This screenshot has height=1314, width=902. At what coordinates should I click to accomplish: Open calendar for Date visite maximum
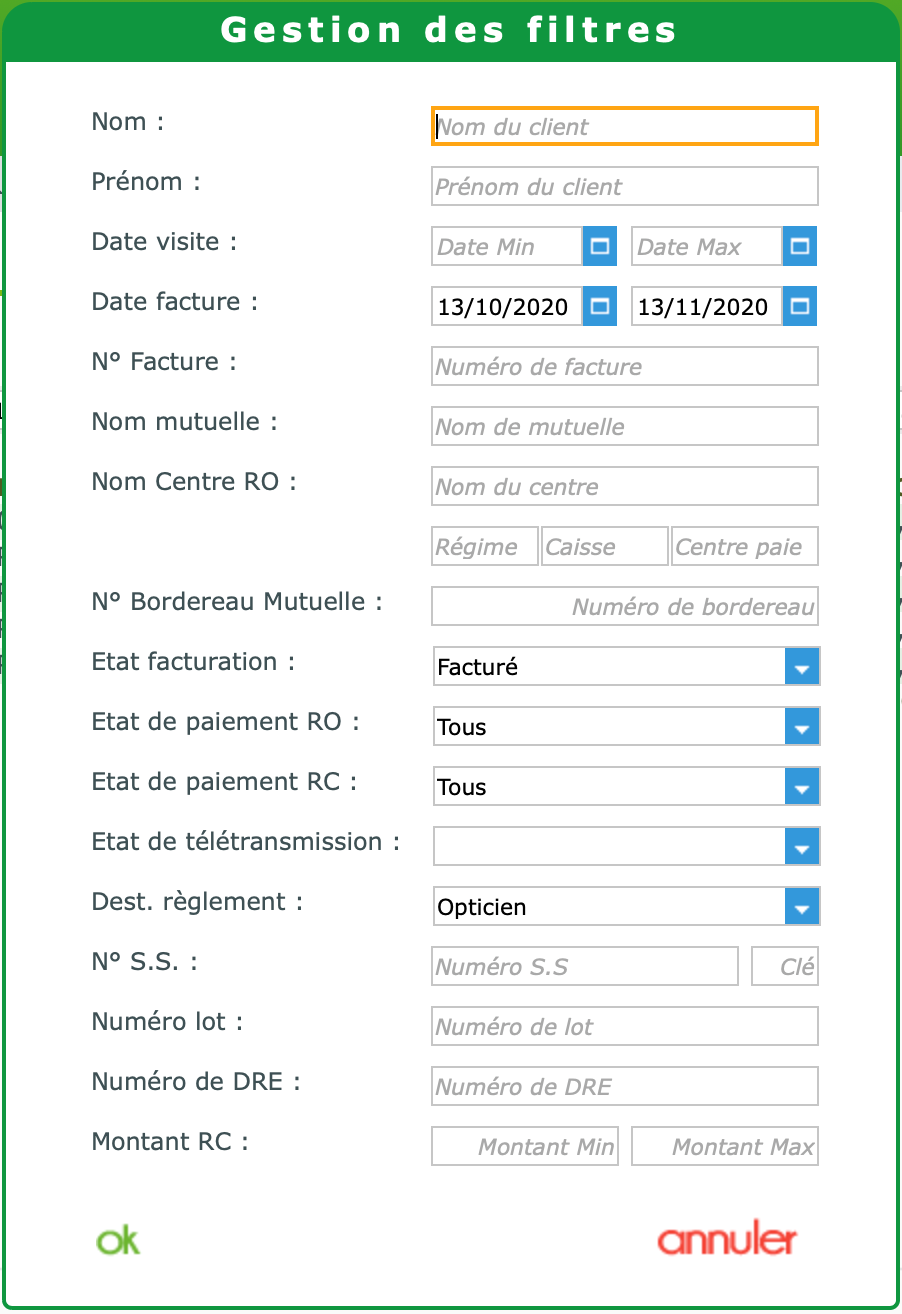(799, 246)
